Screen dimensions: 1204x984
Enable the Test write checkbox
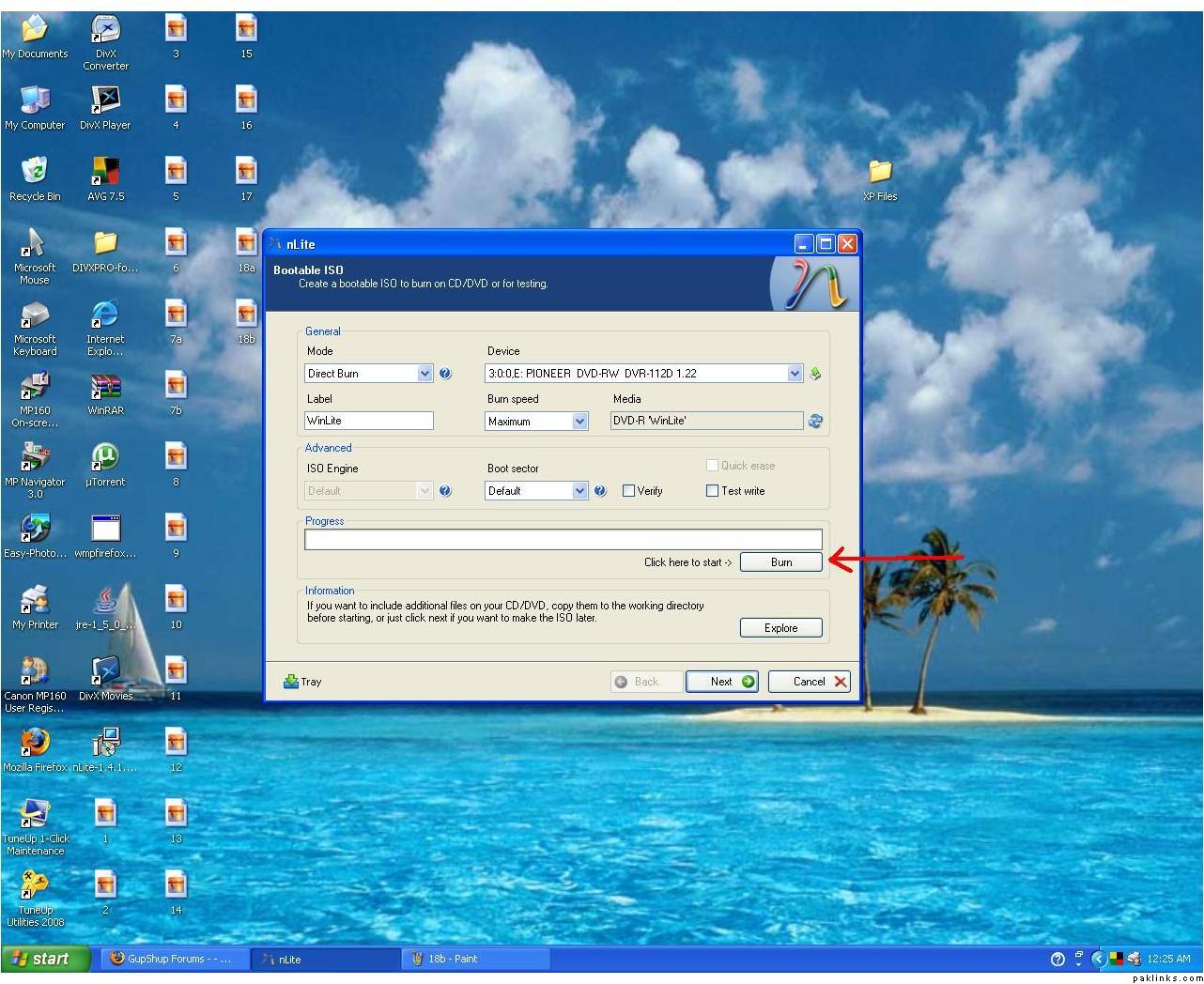pos(712,491)
